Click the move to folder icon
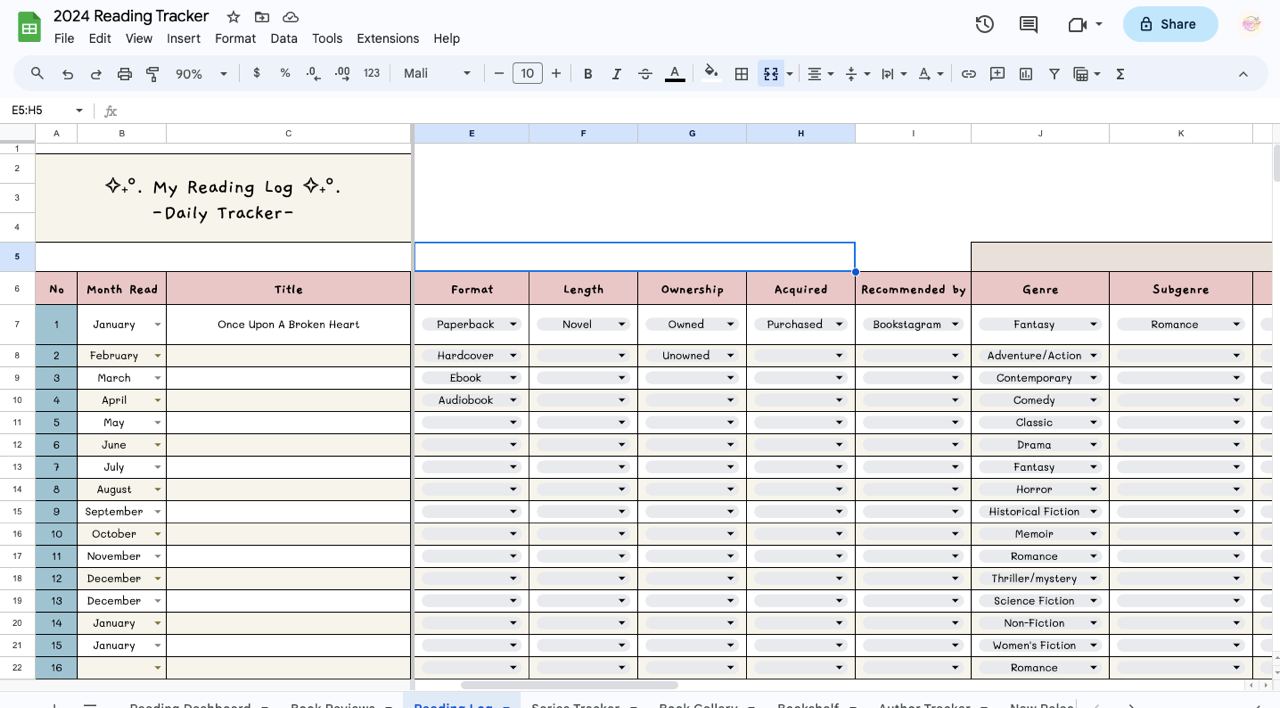The width and height of the screenshot is (1280, 708). 262,17
